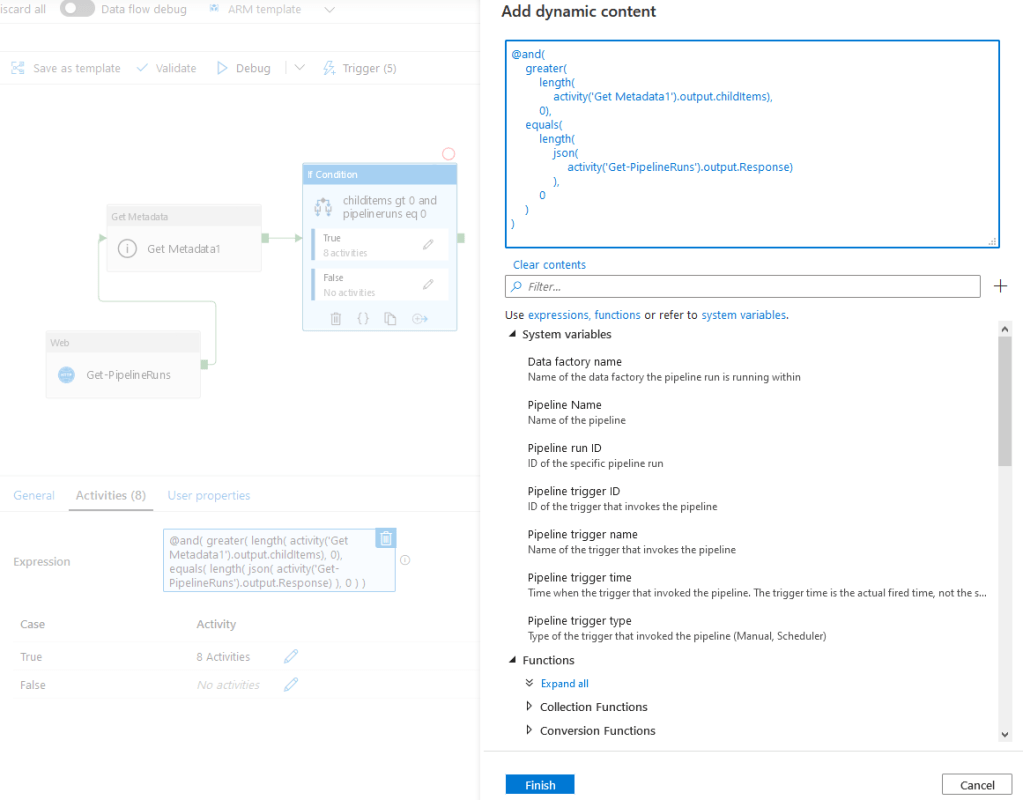Click the Finish button
1023x800 pixels.
click(x=540, y=785)
